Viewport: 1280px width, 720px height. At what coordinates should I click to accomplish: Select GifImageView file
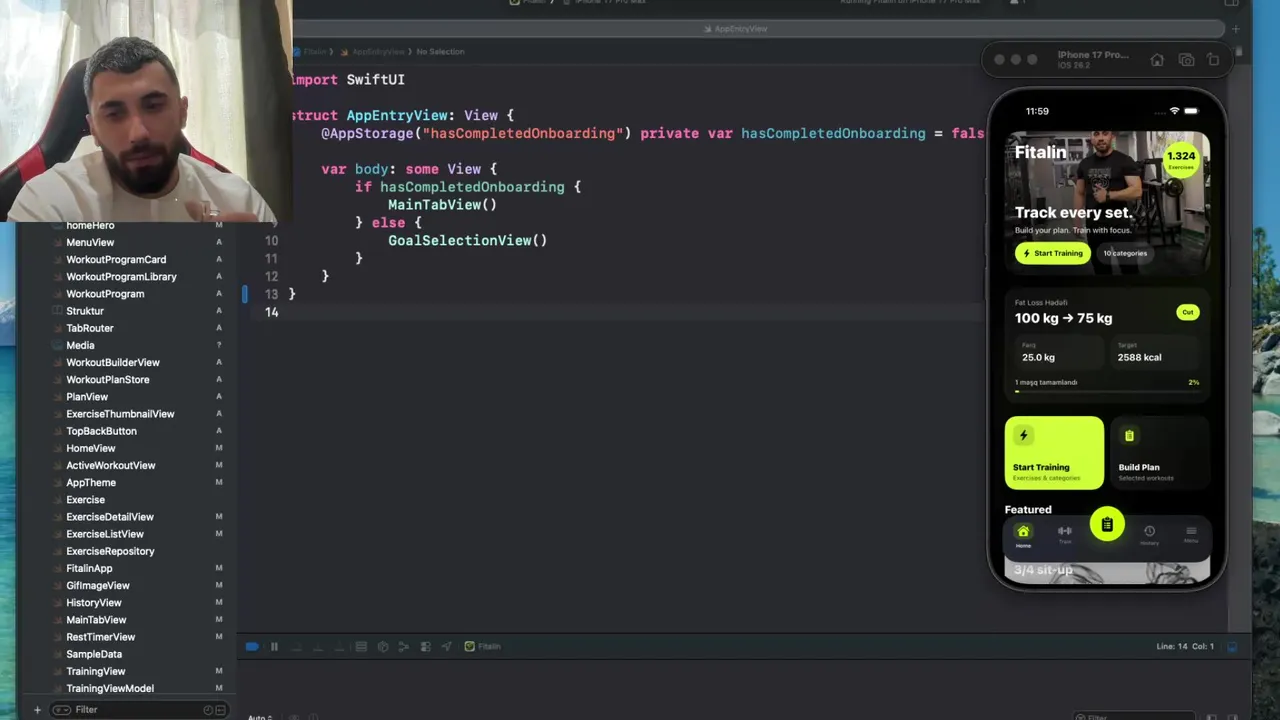tap(98, 586)
